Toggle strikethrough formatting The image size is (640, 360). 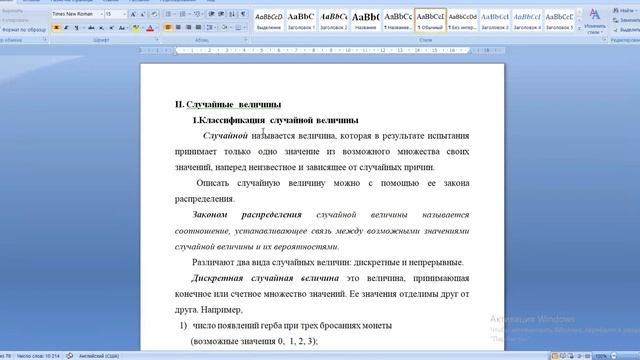pyautogui.click(x=91, y=28)
